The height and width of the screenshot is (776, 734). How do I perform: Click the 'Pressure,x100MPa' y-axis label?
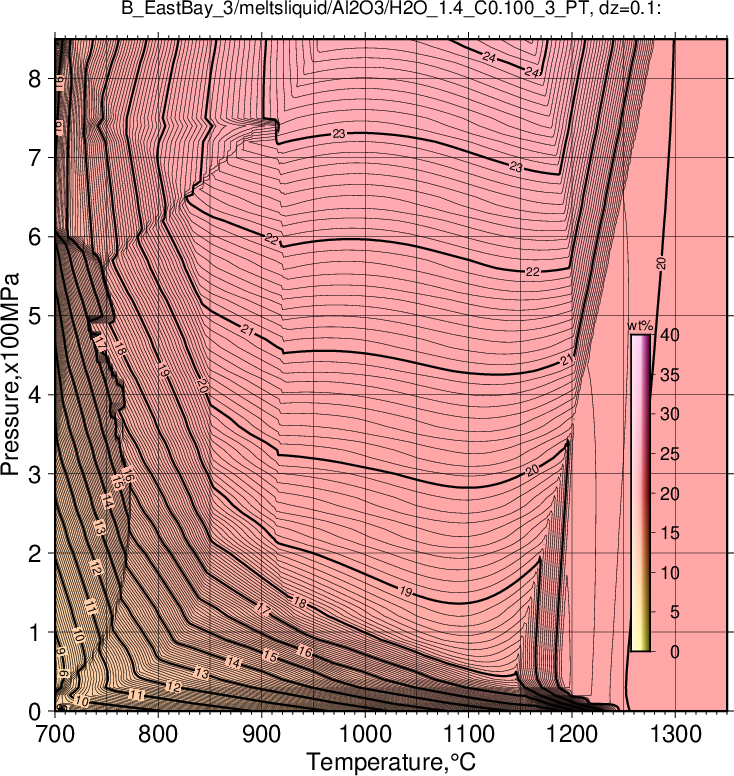[x=10, y=375]
